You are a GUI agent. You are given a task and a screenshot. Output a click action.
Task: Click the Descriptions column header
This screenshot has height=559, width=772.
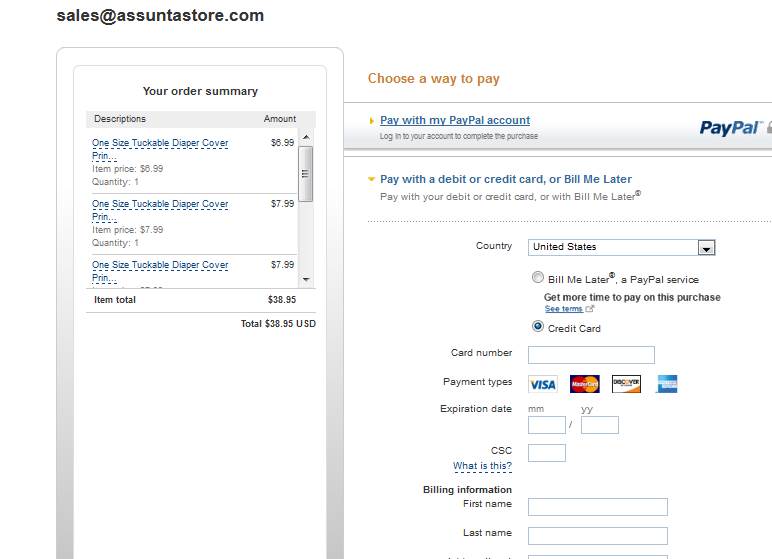click(x=120, y=119)
